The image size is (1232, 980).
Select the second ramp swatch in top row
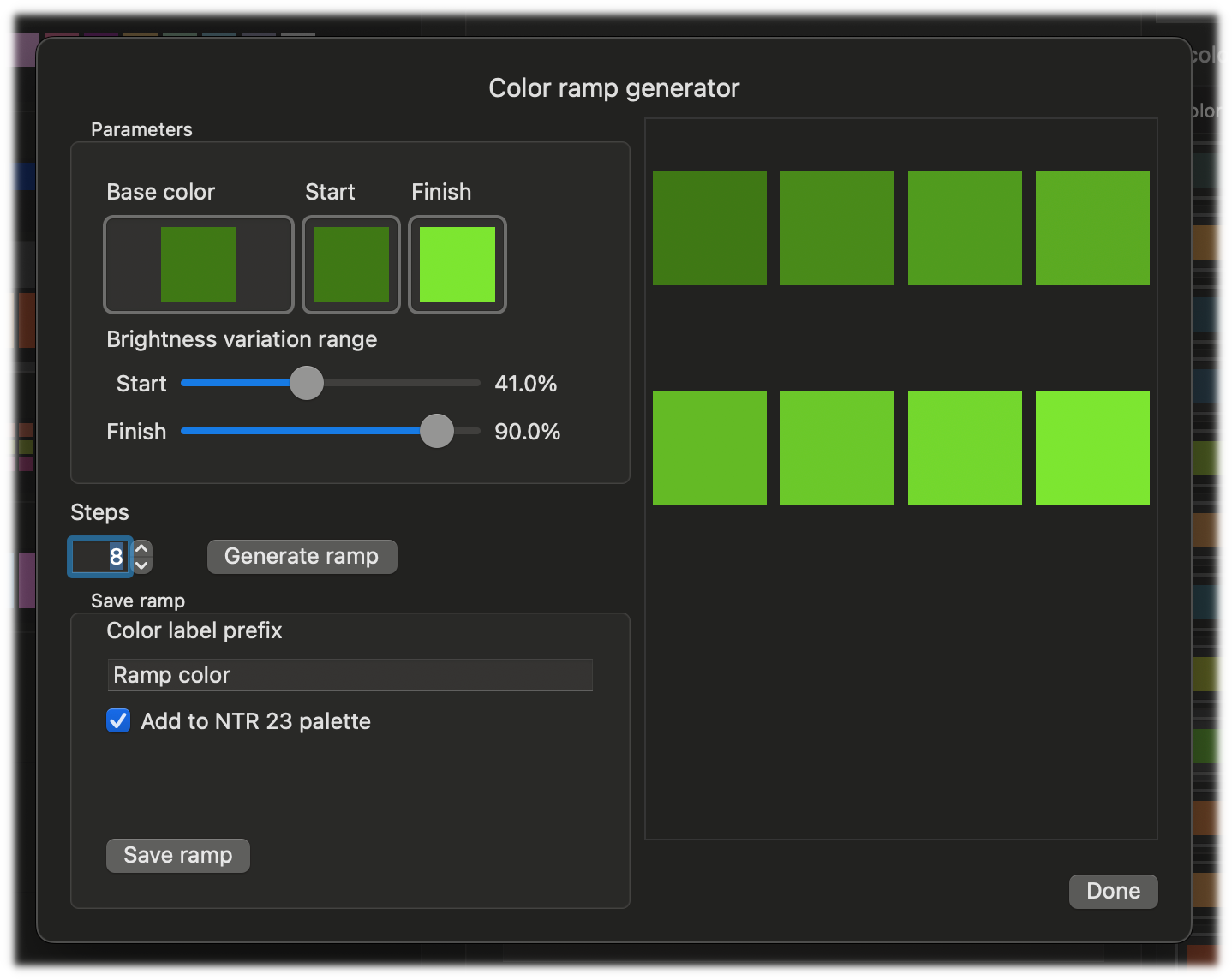point(837,228)
